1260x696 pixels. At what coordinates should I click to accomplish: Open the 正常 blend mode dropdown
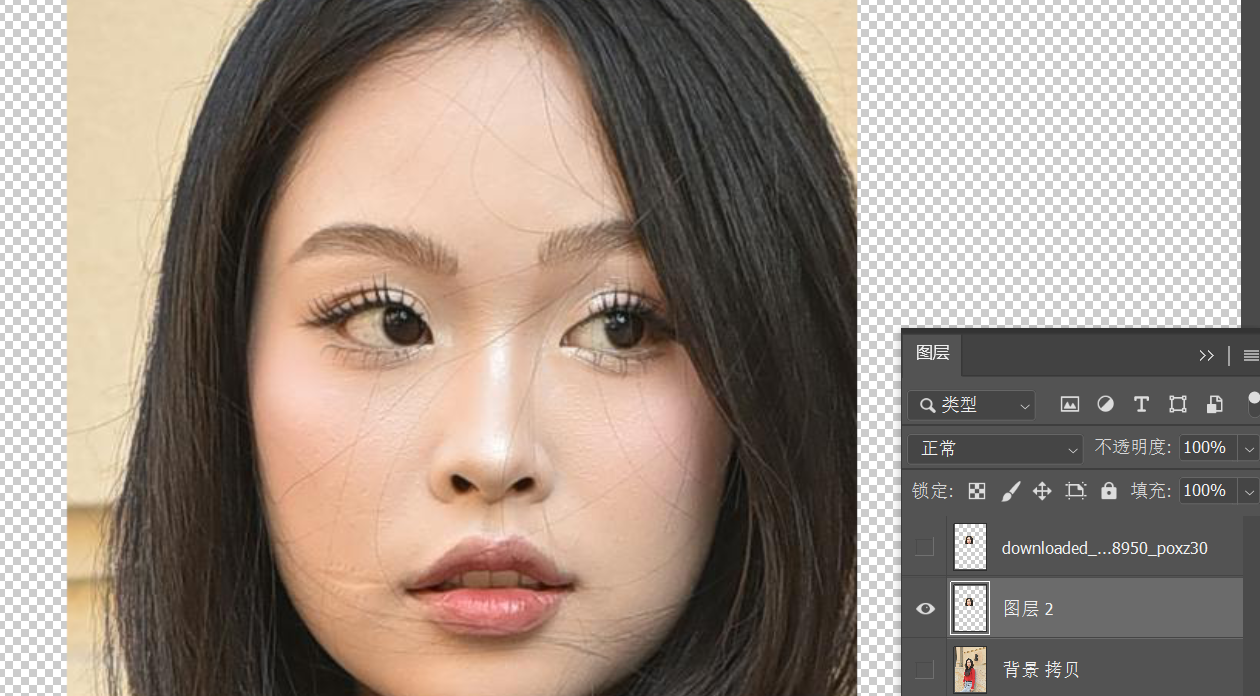coord(995,449)
